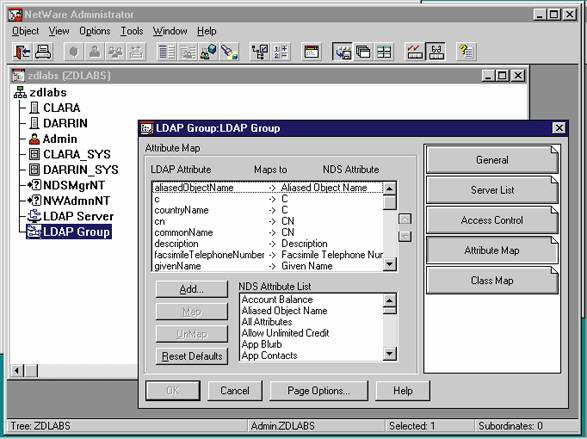Select the givenName mapping row
This screenshot has width=587, height=439.
(x=268, y=266)
